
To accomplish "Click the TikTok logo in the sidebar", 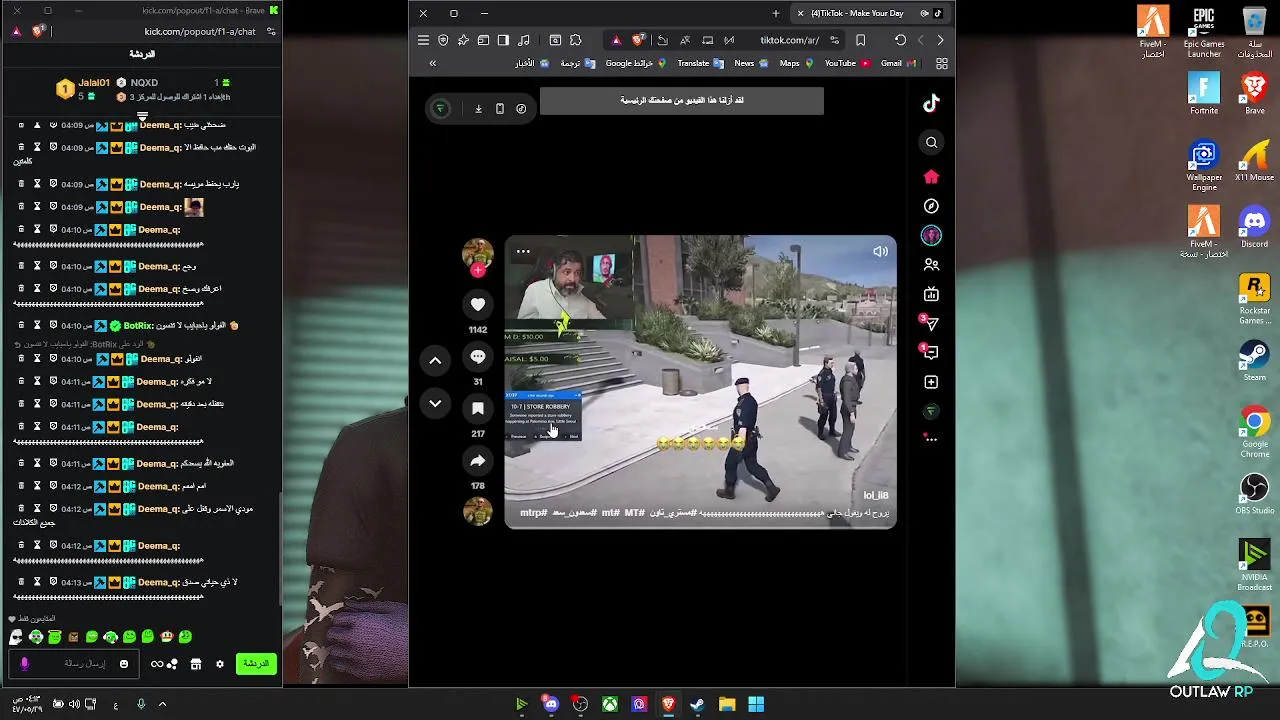I will 931,103.
